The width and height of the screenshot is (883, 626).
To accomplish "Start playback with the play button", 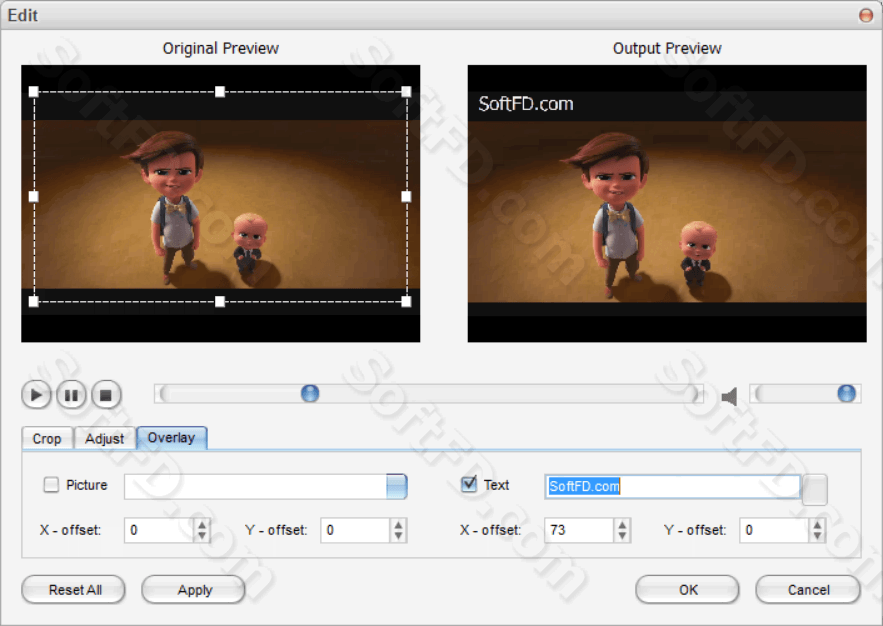I will (x=36, y=395).
